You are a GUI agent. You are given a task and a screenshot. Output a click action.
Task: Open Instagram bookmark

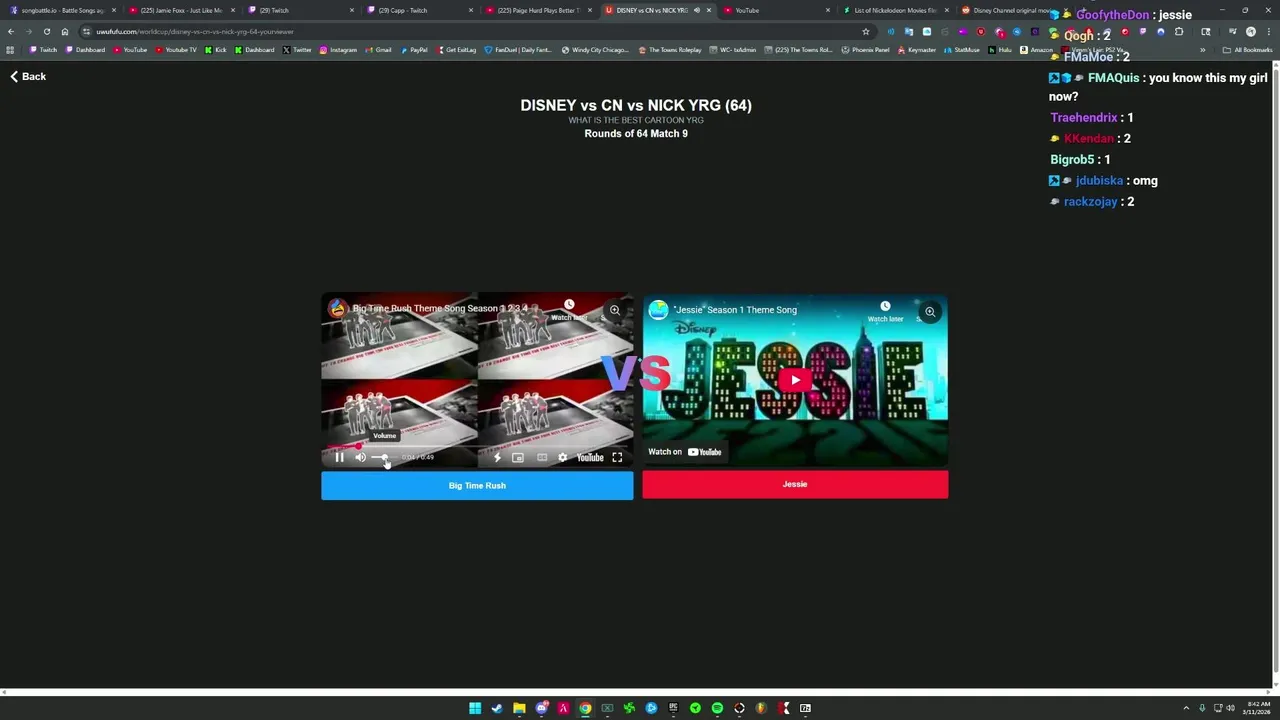(x=338, y=50)
